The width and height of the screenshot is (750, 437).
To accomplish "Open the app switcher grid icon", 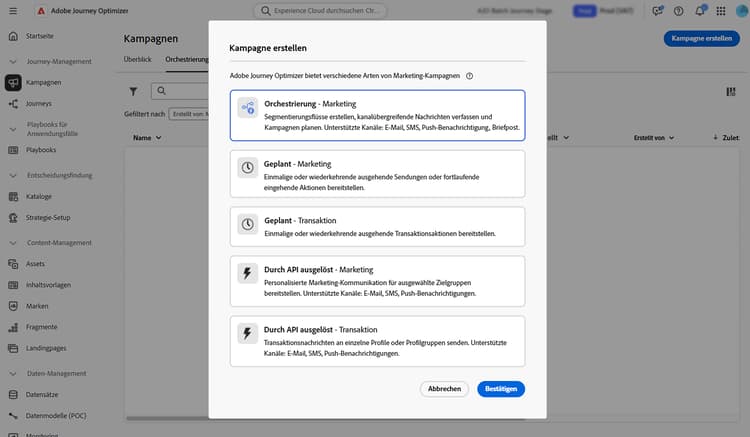I will point(721,11).
